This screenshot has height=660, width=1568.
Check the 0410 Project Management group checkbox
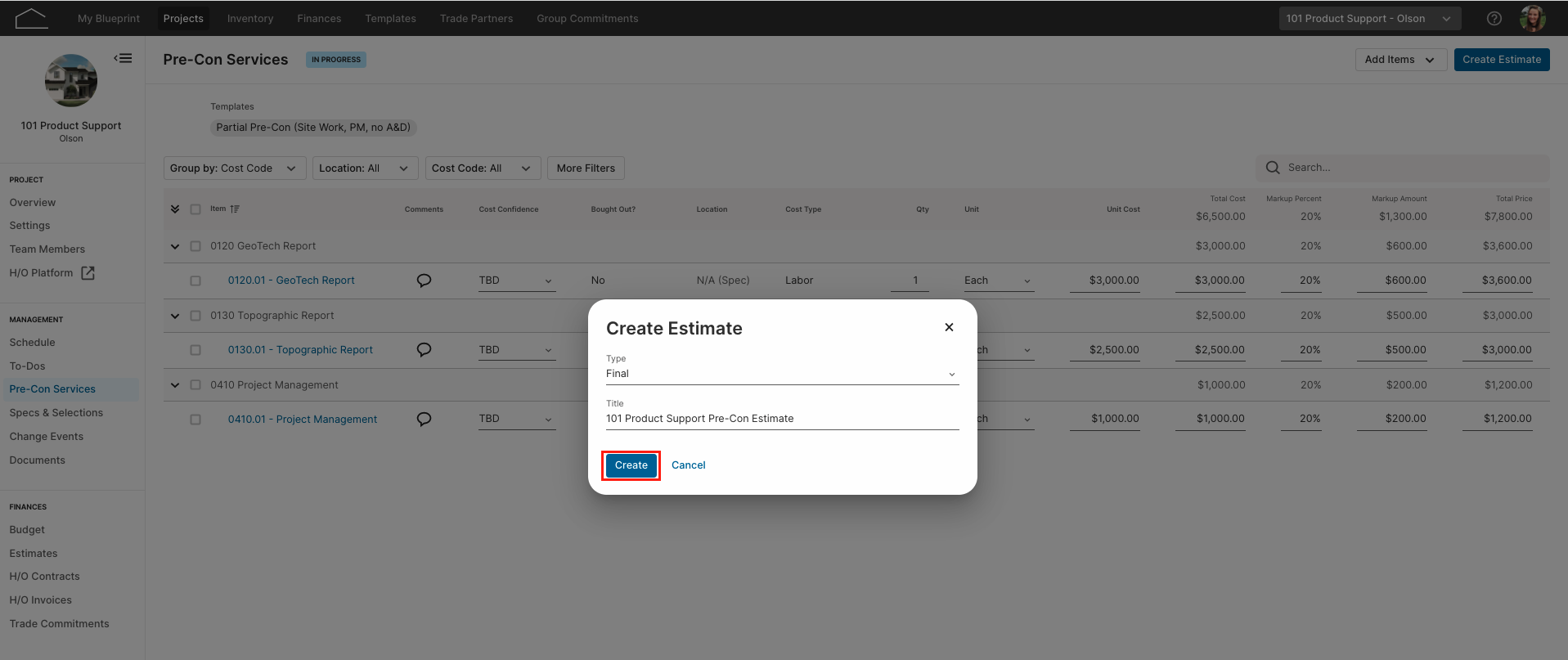(195, 385)
